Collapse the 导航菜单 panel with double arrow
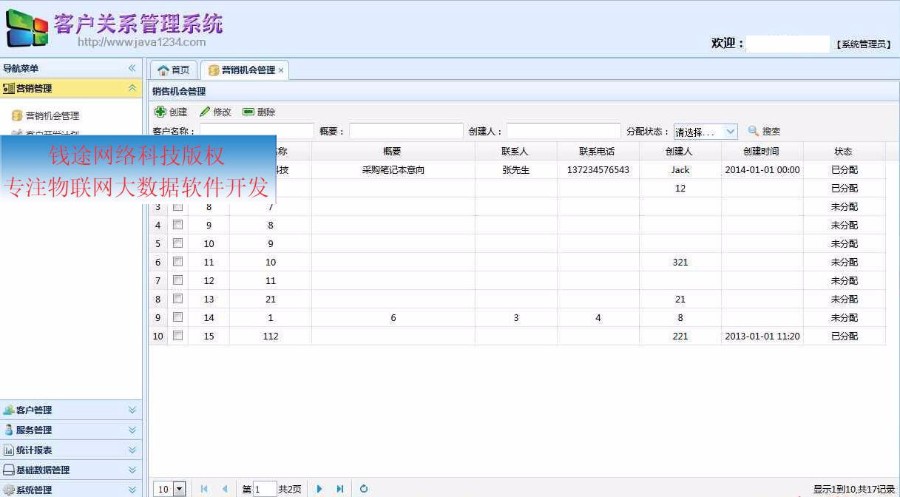Screen dimensions: 900x497 coord(132,68)
